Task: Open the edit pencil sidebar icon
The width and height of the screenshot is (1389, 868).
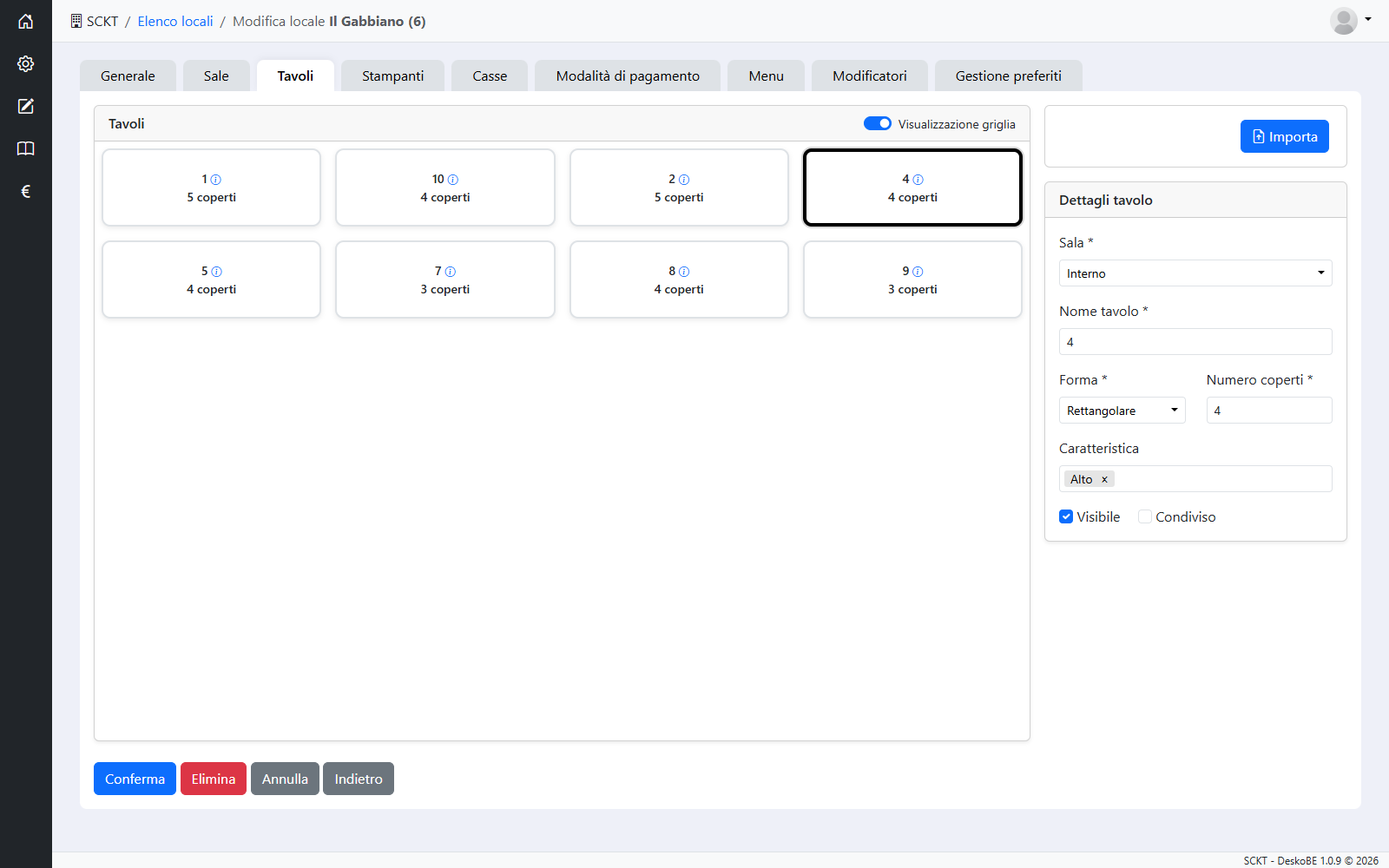Action: point(26,106)
